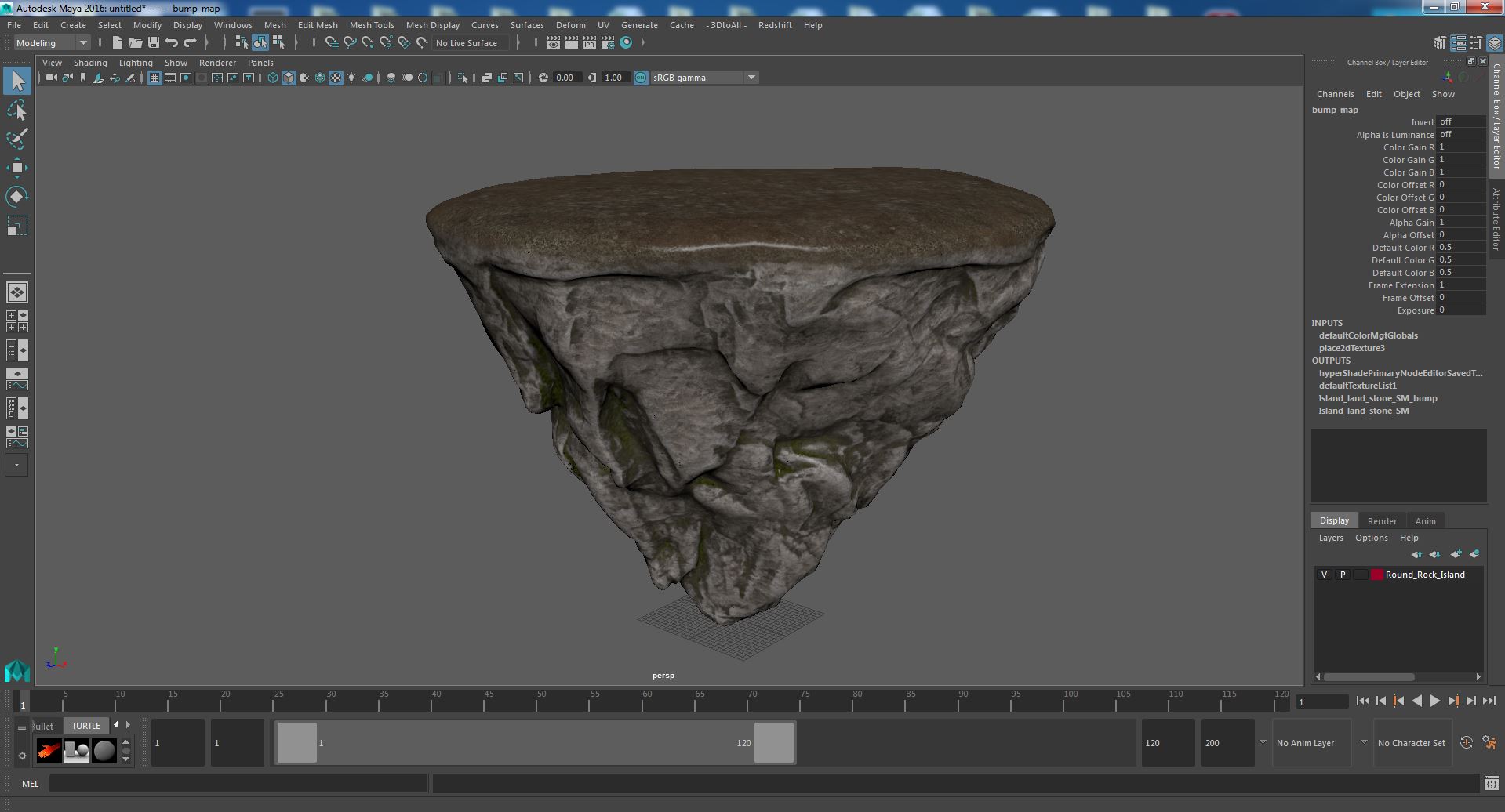Pick the Rotate tool
The height and width of the screenshot is (812, 1505).
[17, 196]
